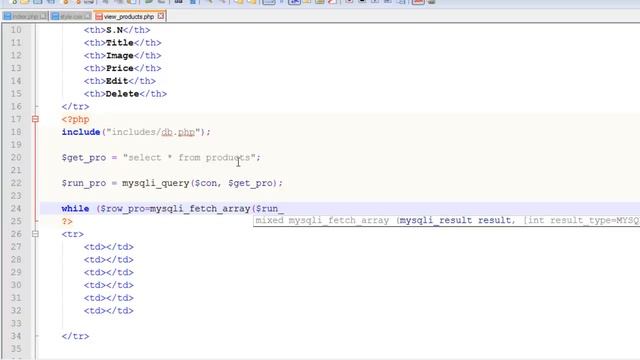Switch to the style.css tab
This screenshot has width=640, height=360.
[71, 16]
